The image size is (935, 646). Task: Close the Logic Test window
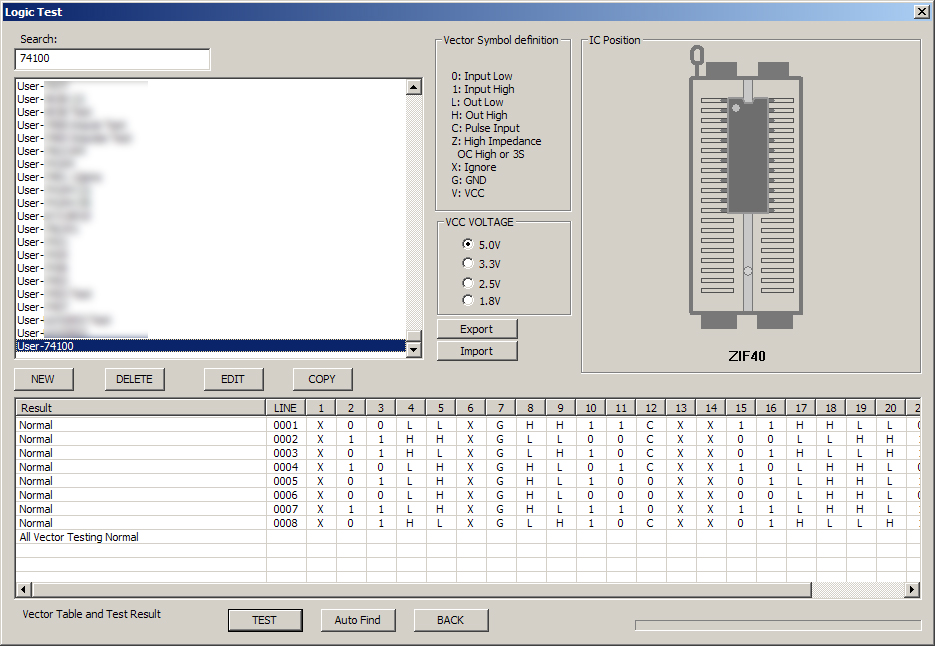click(x=923, y=11)
